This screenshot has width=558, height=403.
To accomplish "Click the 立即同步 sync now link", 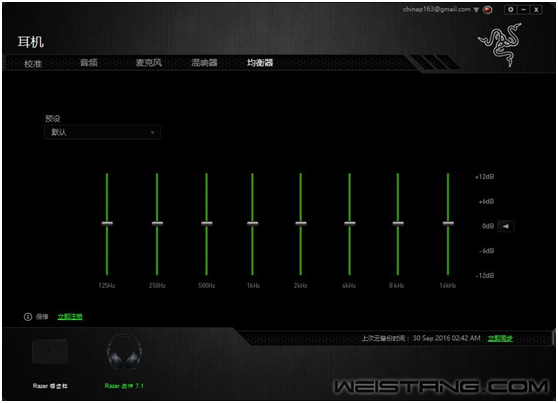I will [x=500, y=338].
